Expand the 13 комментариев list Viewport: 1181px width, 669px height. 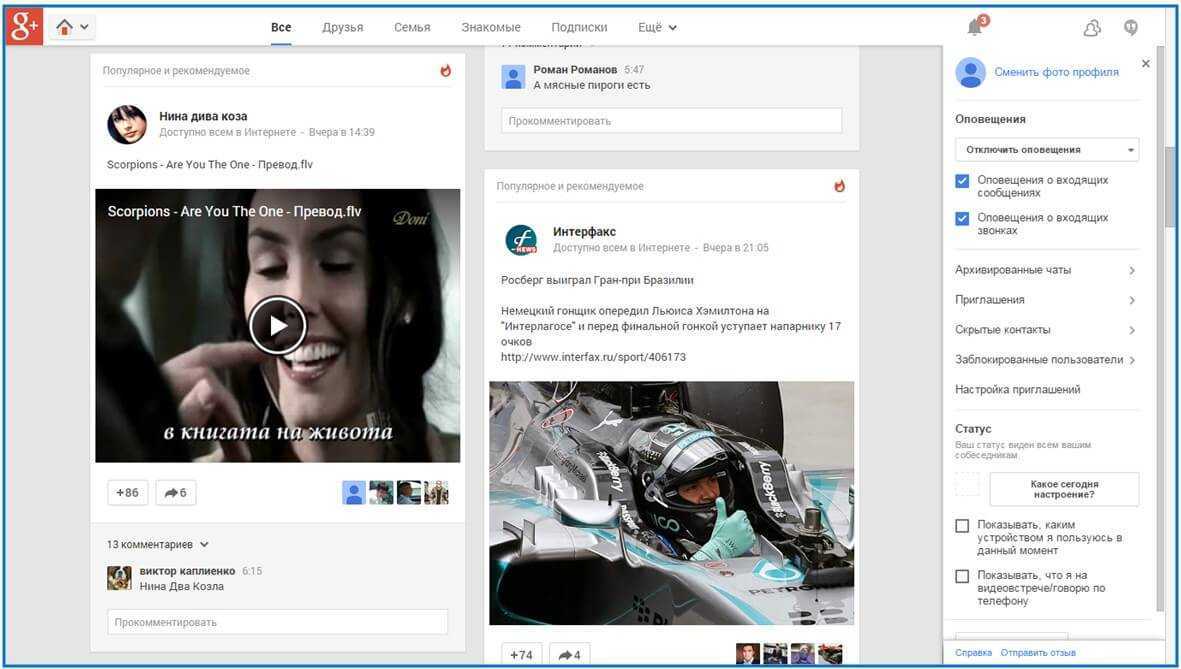(x=158, y=545)
